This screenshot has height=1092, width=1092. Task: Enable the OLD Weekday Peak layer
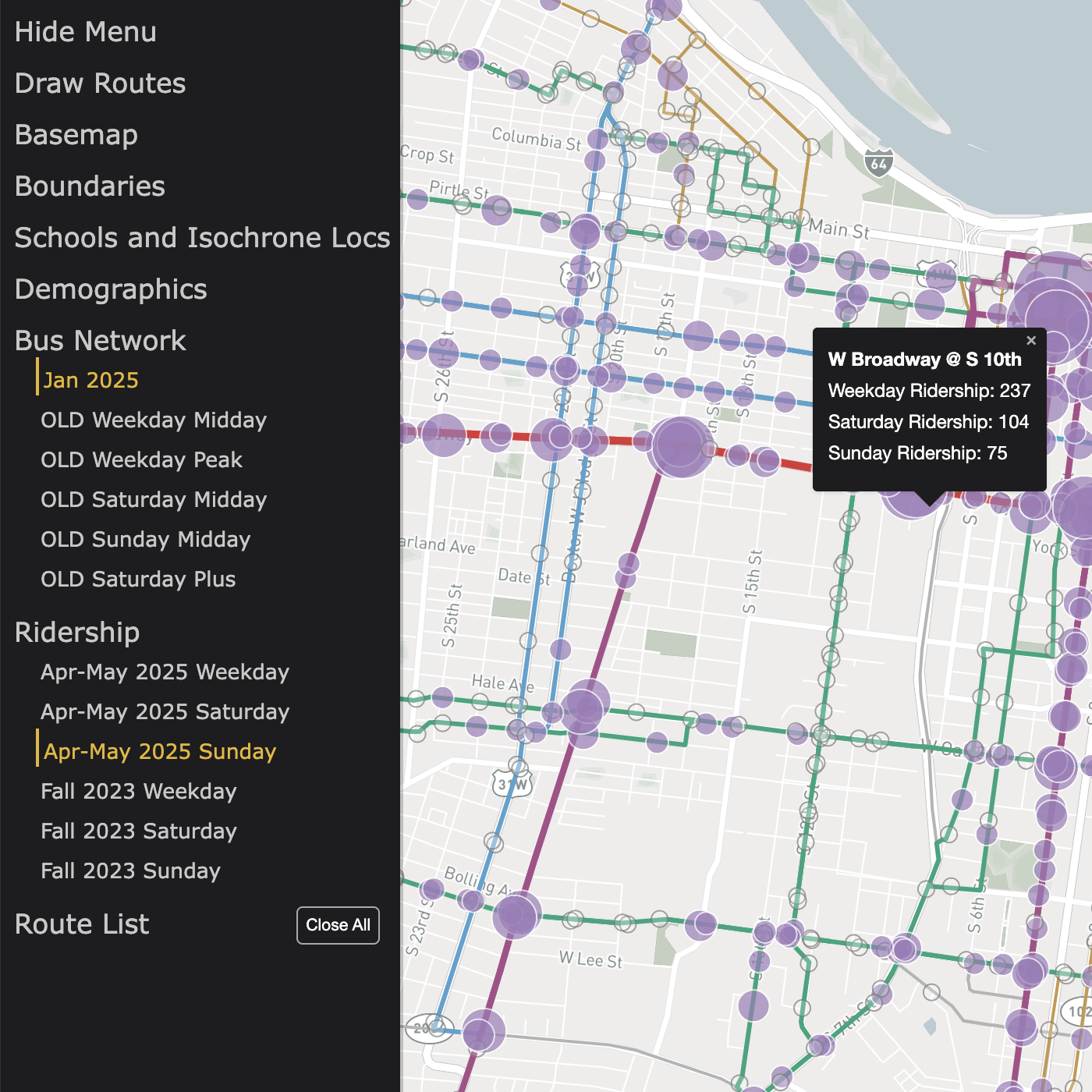click(x=141, y=460)
